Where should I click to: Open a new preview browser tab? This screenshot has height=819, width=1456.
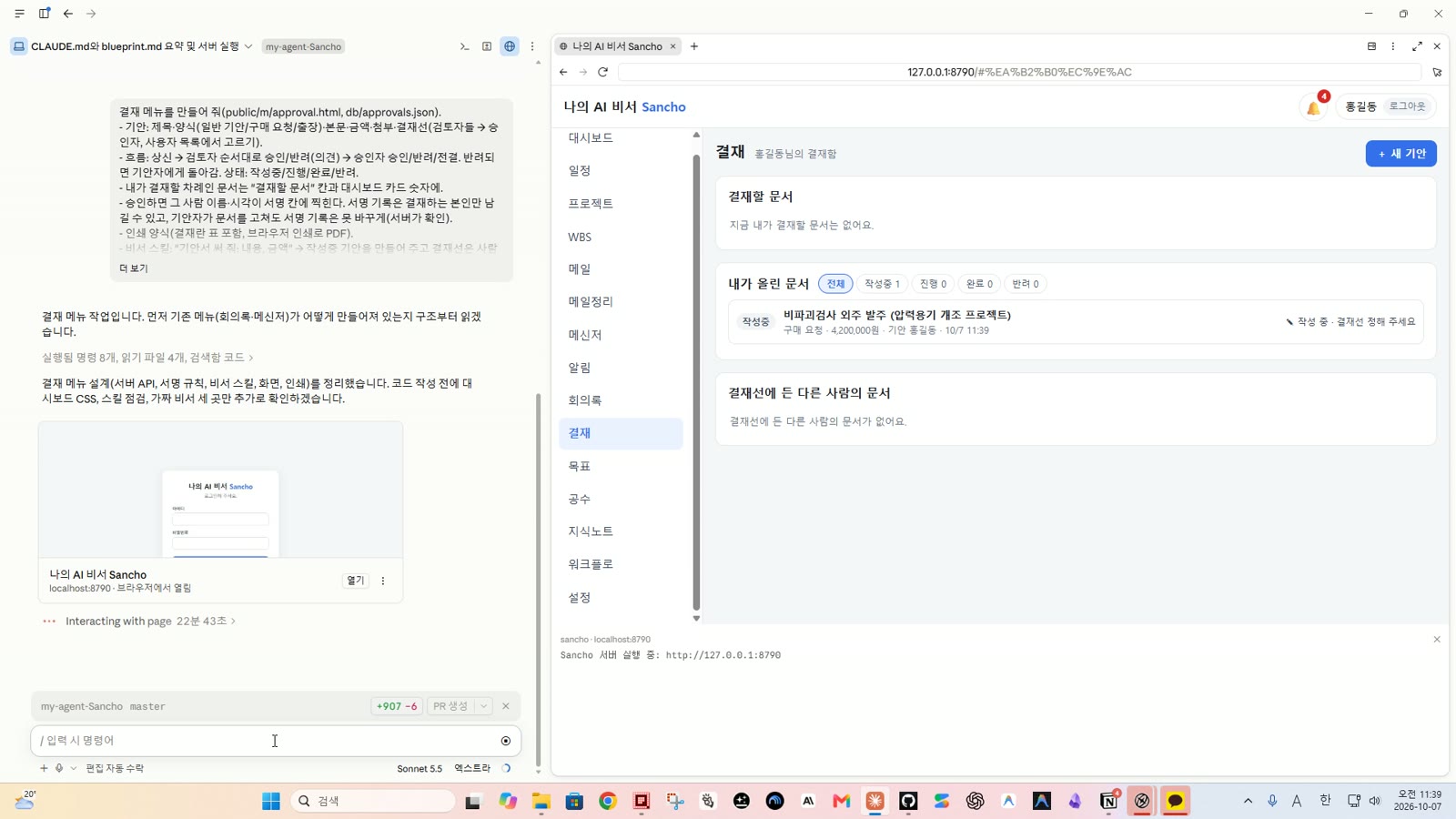point(694,46)
